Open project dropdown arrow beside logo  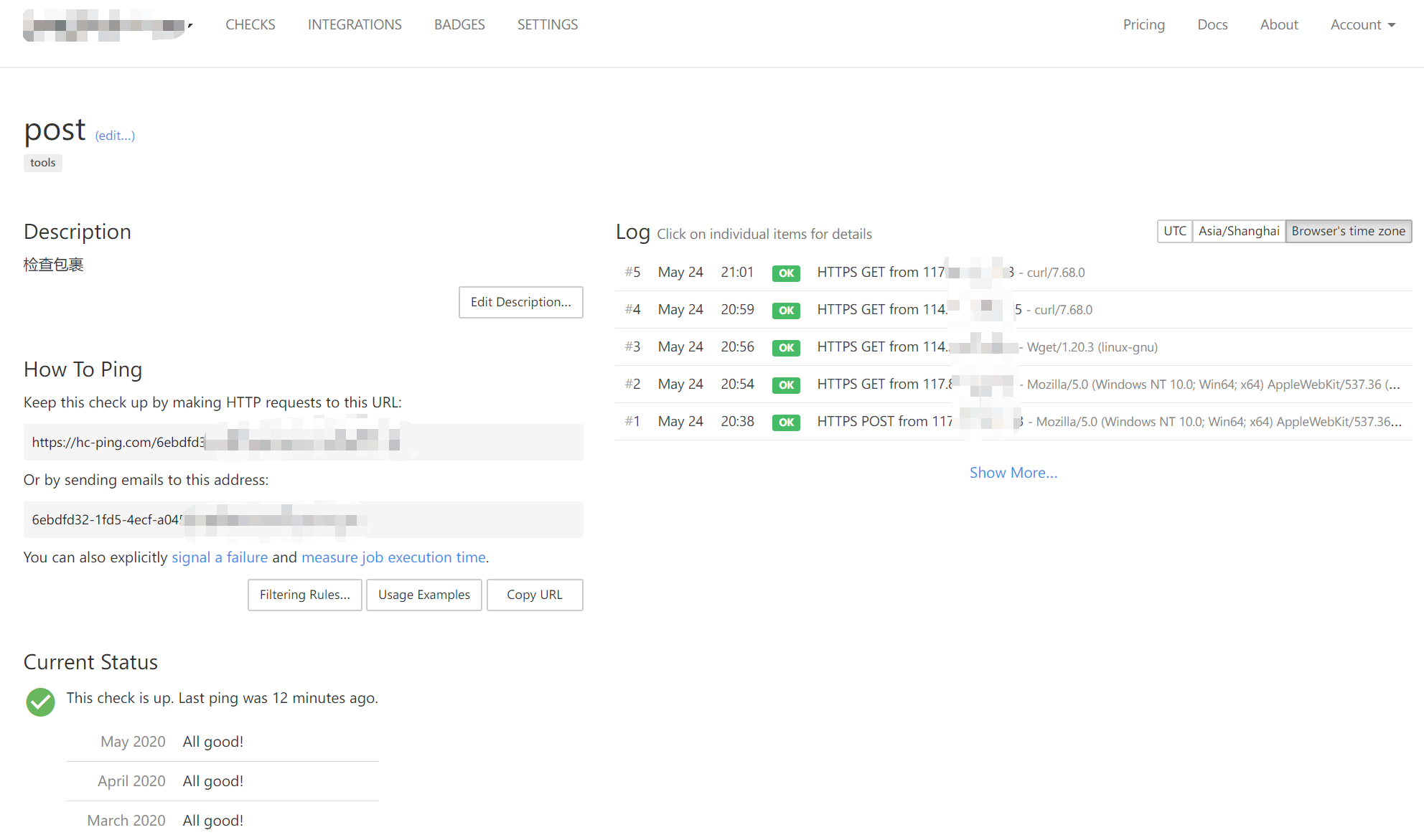tap(190, 25)
